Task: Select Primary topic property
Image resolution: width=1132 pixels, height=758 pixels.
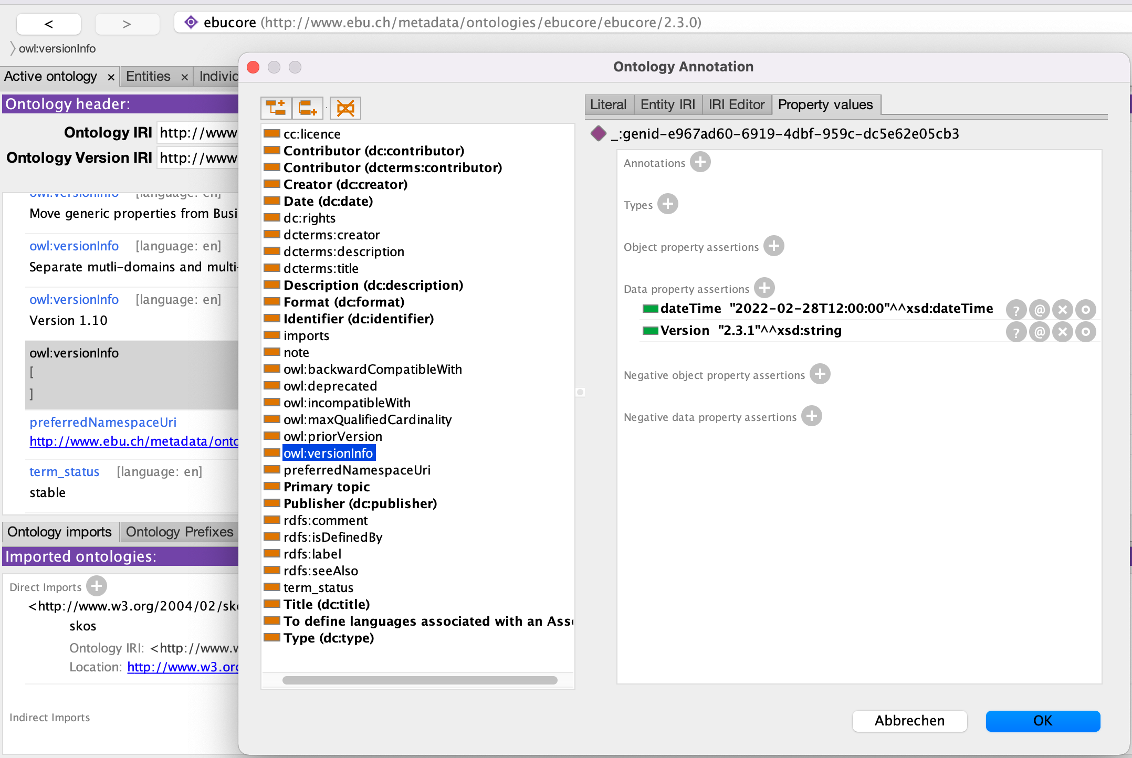Action: (326, 487)
